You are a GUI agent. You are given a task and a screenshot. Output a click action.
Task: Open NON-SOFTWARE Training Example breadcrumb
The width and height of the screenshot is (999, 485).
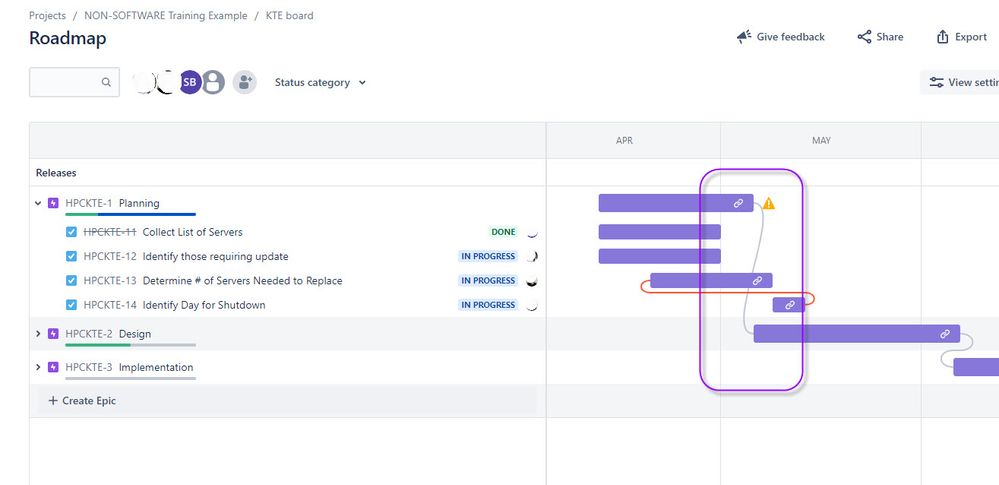click(166, 15)
